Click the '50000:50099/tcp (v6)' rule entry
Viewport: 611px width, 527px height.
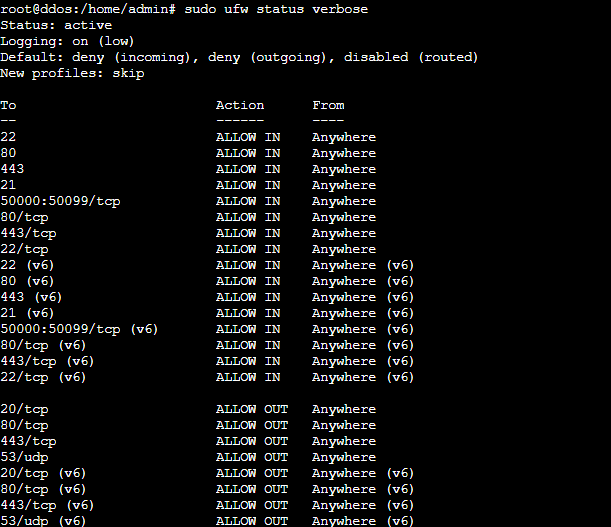[79, 329]
